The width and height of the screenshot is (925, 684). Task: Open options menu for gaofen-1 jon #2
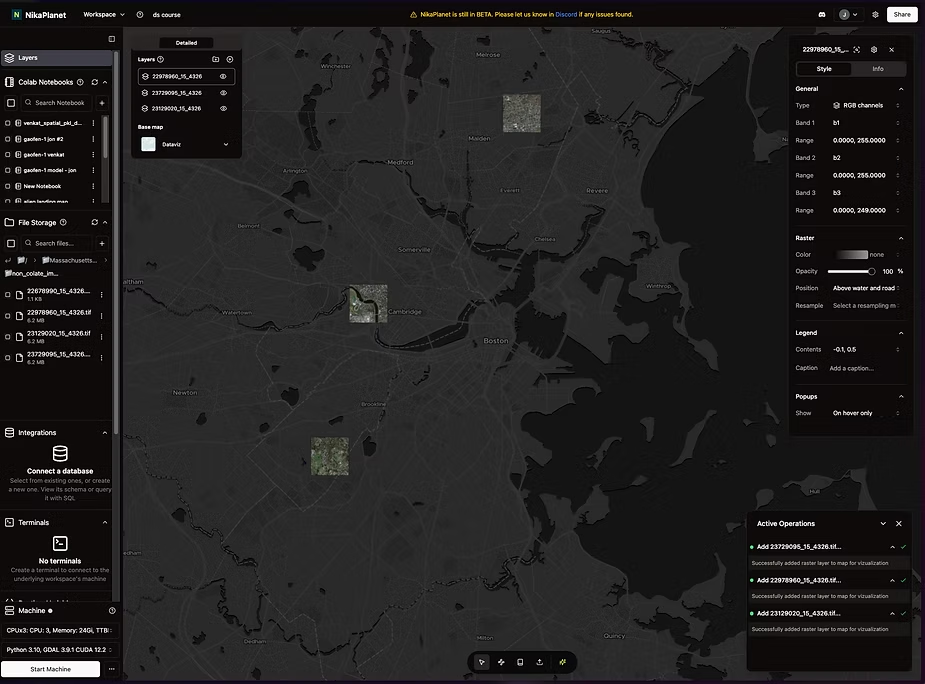tap(93, 139)
